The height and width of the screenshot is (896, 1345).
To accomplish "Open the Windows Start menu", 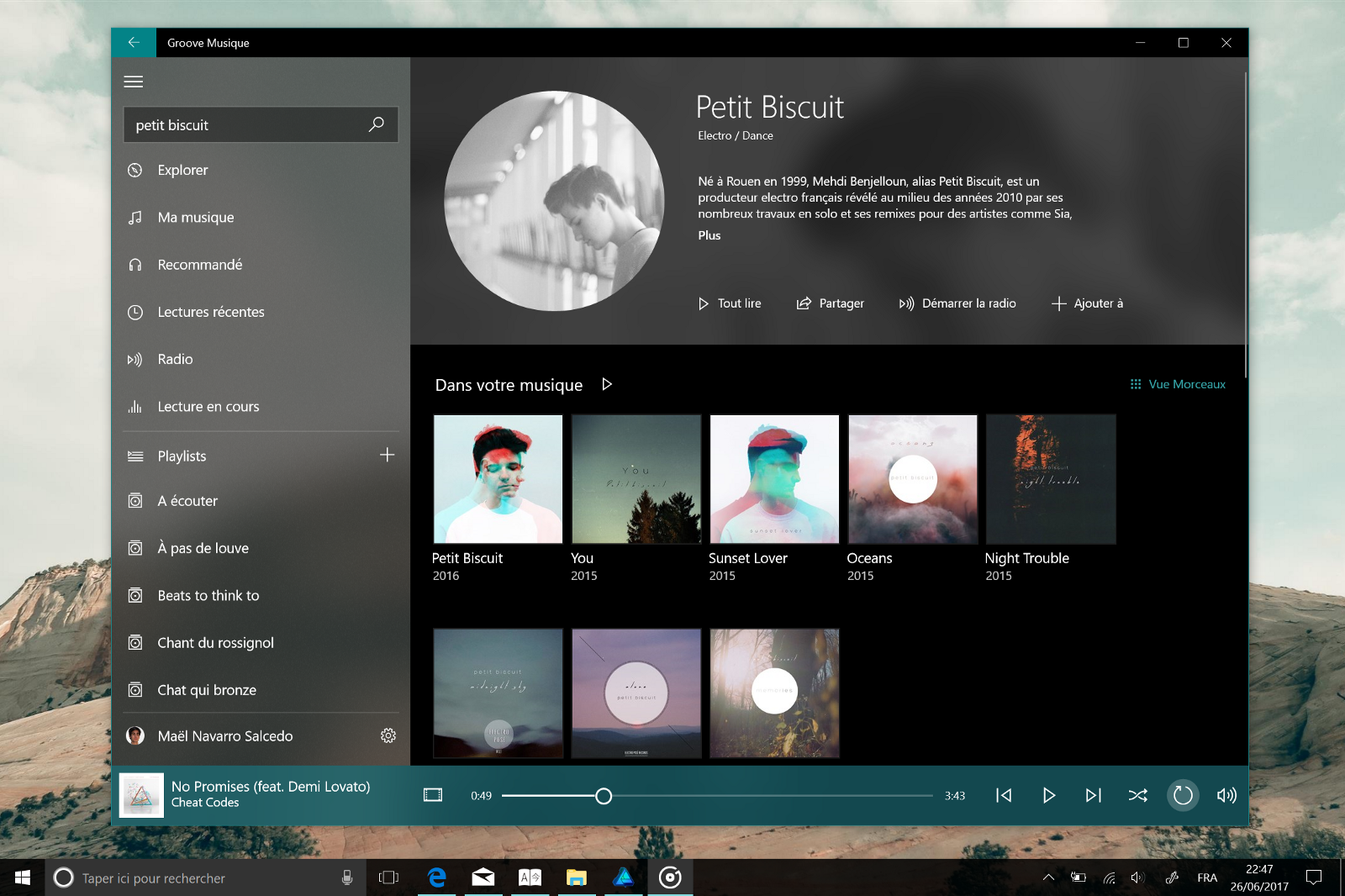I will (x=23, y=878).
